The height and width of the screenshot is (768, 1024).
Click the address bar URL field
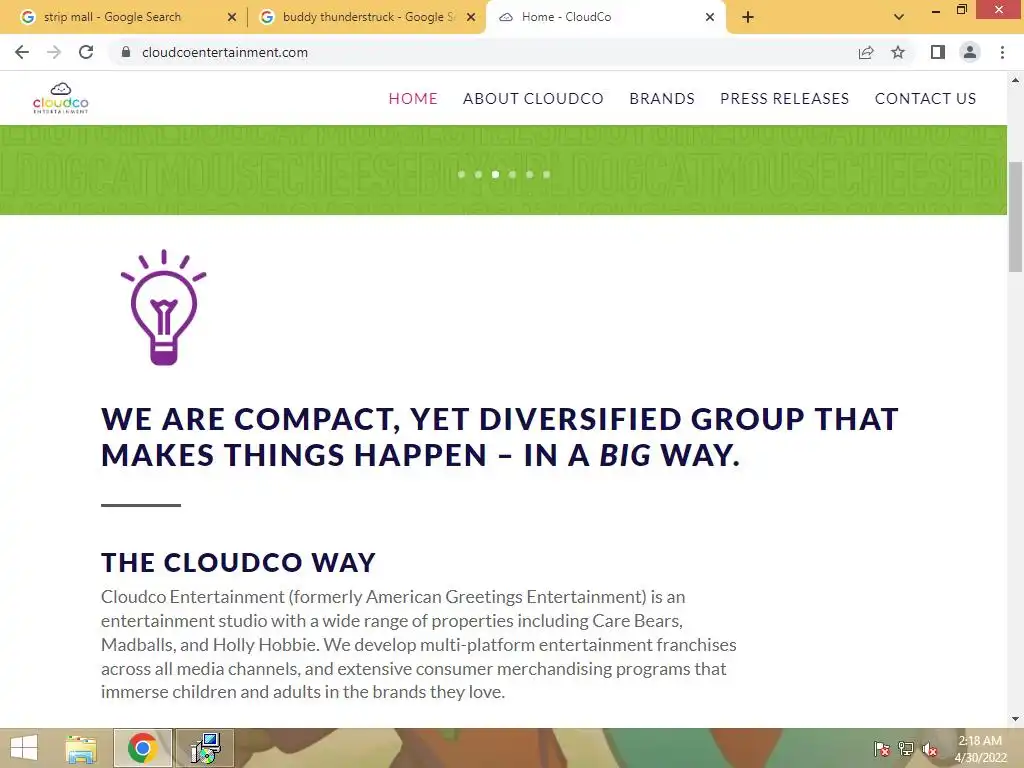483,52
